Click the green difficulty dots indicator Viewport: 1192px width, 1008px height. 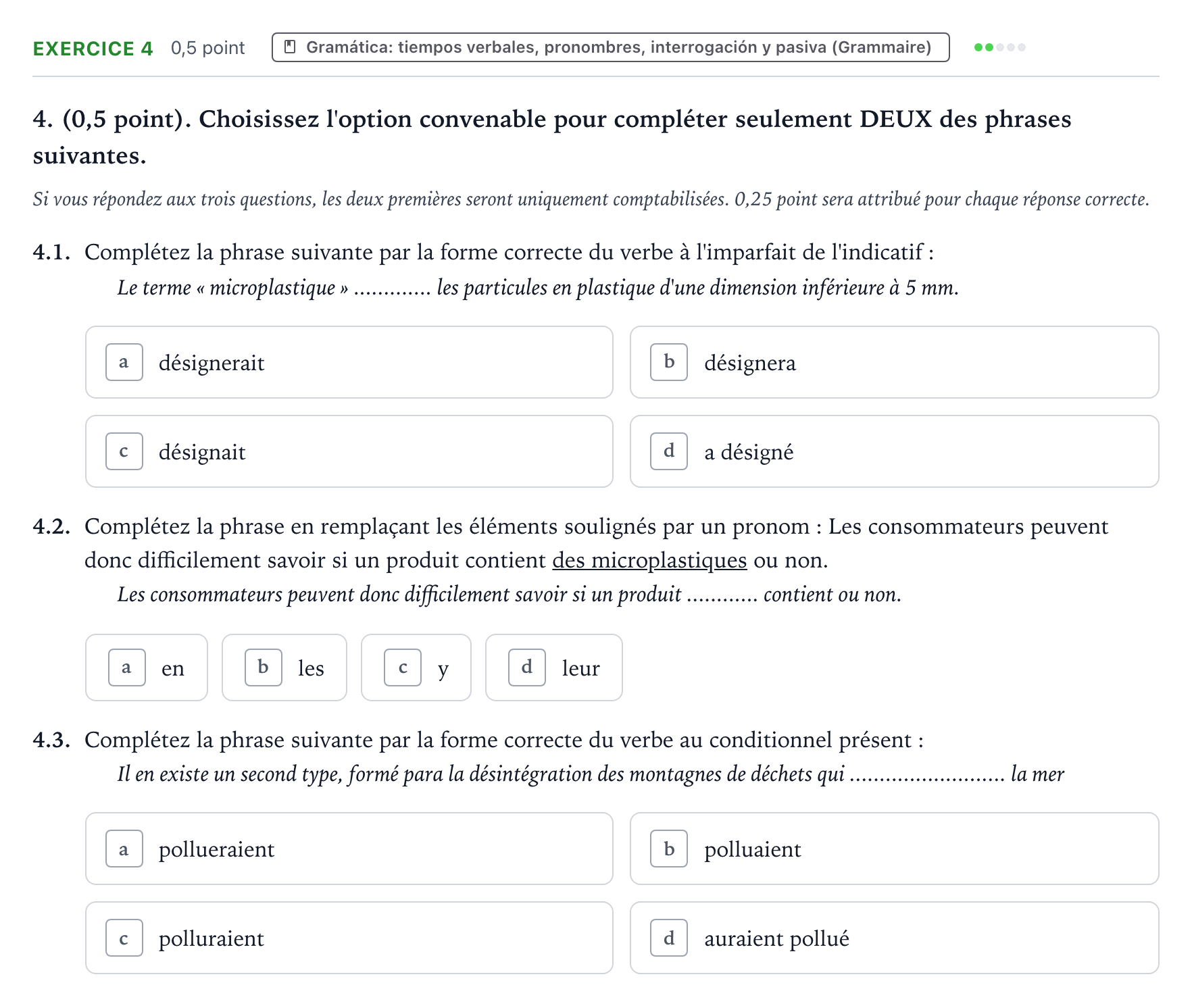pos(1000,47)
